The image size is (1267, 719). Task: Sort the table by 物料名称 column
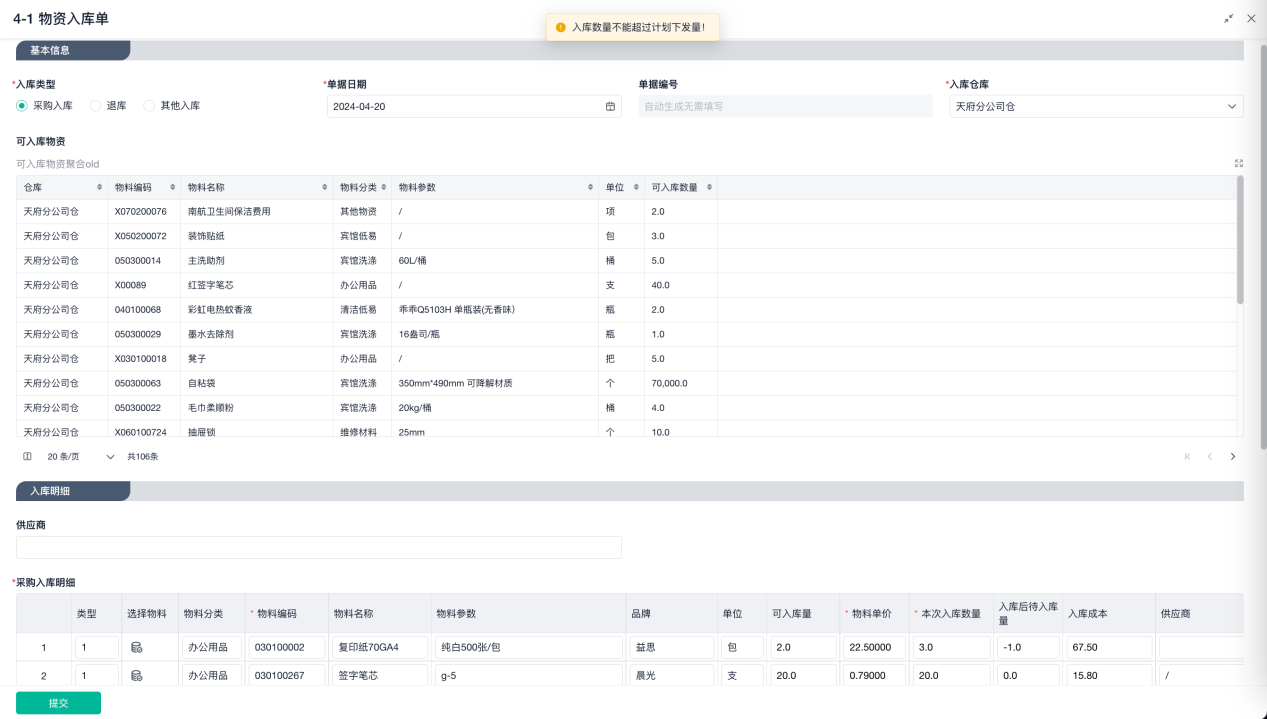pos(325,188)
